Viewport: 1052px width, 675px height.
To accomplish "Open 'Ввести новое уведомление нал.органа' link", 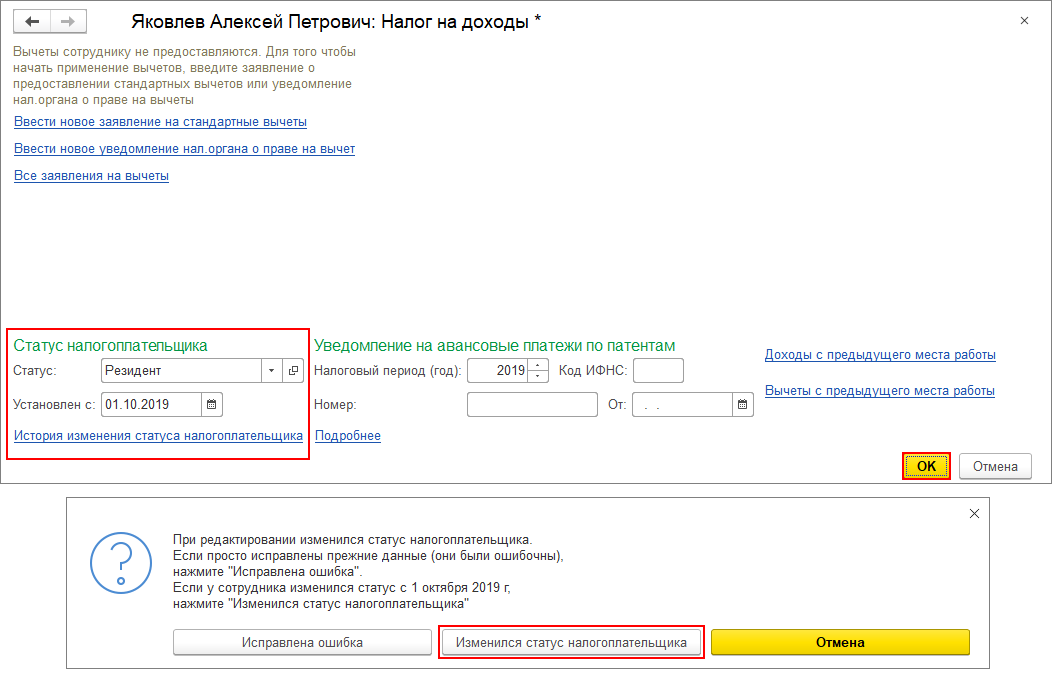I will click(x=184, y=149).
